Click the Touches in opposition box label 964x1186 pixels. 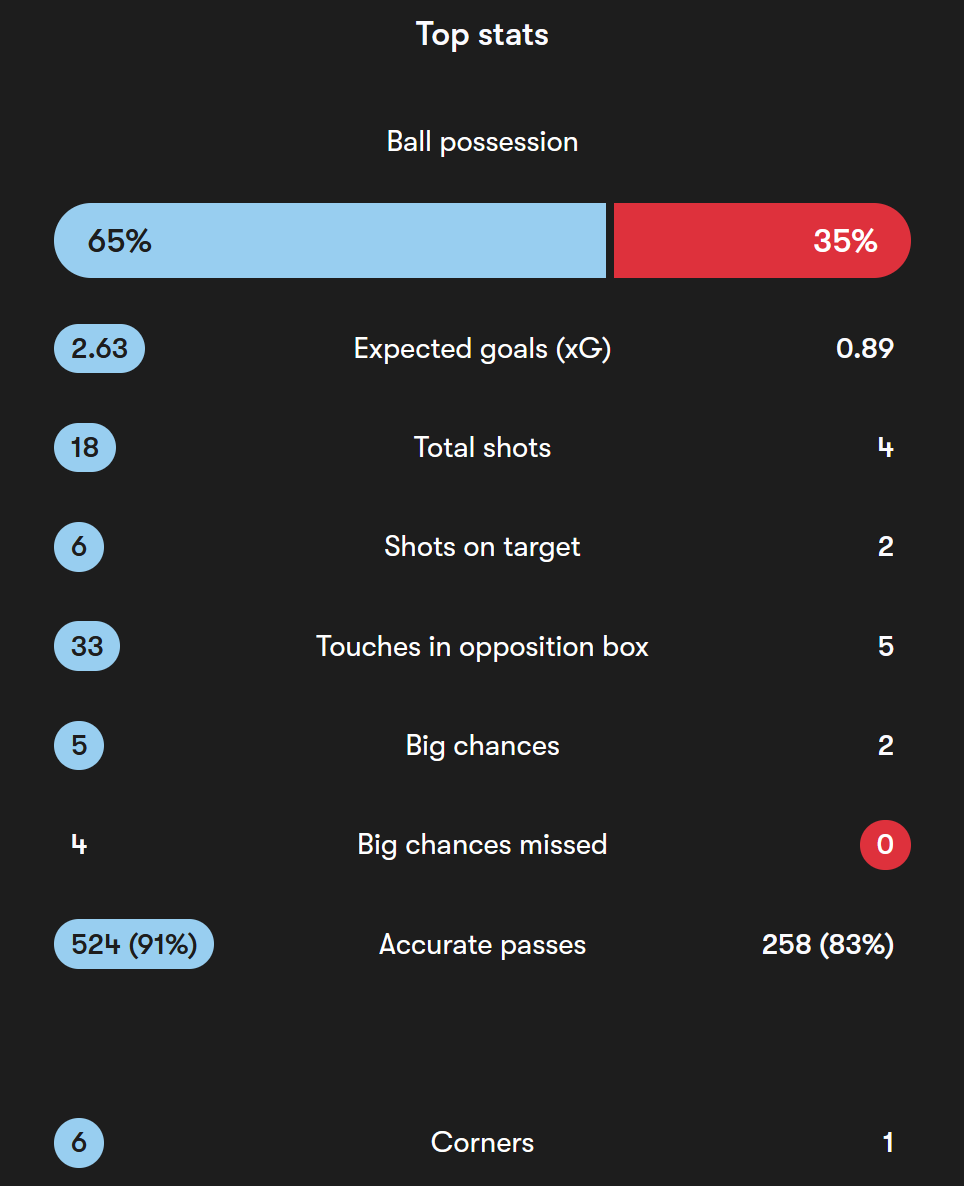[x=482, y=647]
